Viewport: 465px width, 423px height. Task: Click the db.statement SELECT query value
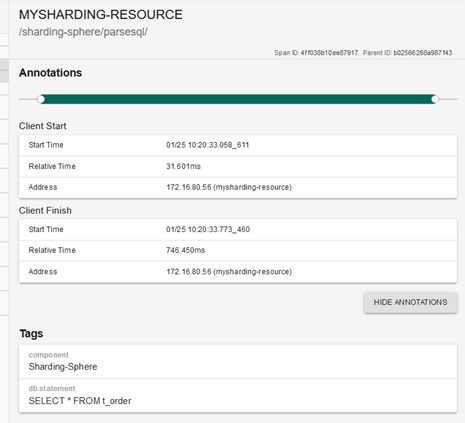[x=80, y=401]
